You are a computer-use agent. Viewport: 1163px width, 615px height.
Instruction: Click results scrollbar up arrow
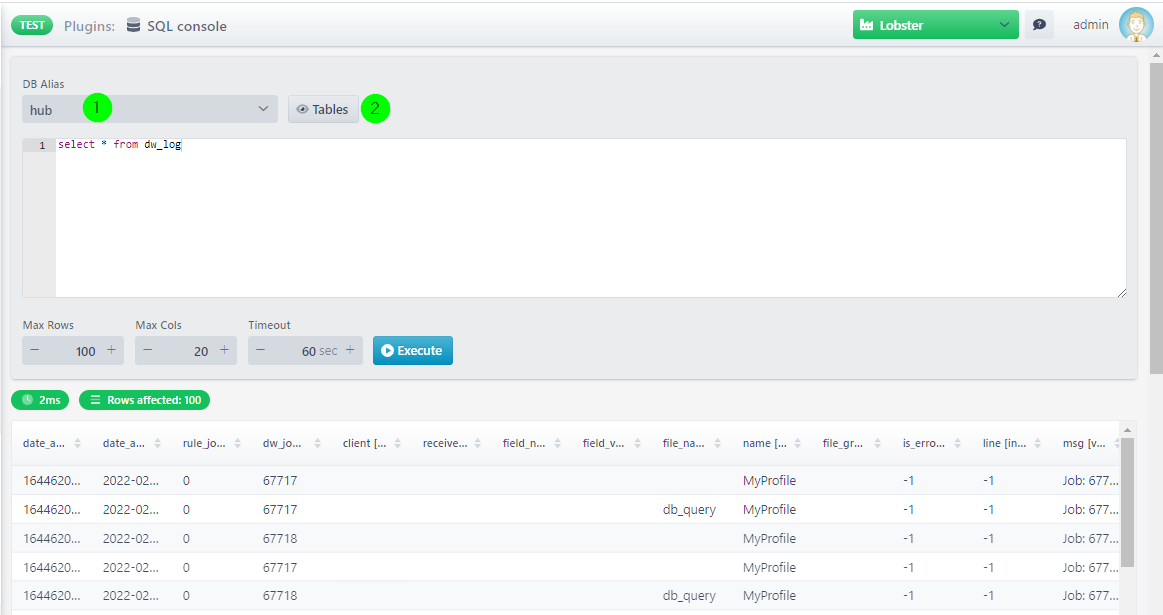pos(1127,430)
